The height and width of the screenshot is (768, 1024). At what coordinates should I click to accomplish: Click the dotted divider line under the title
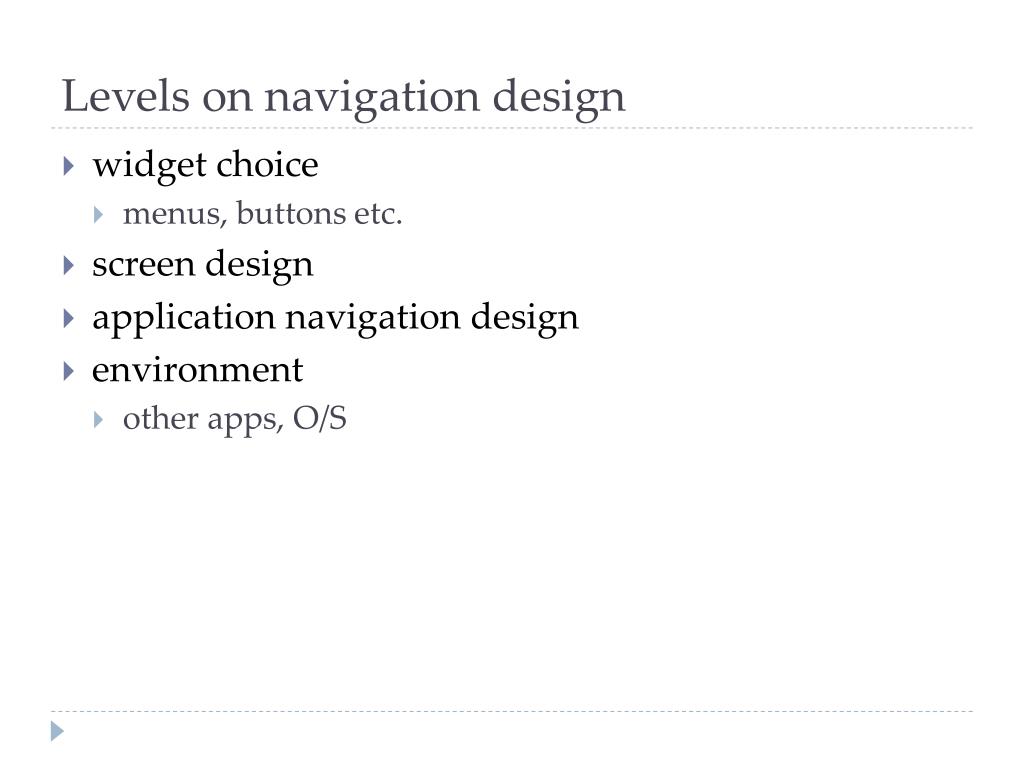pos(512,128)
